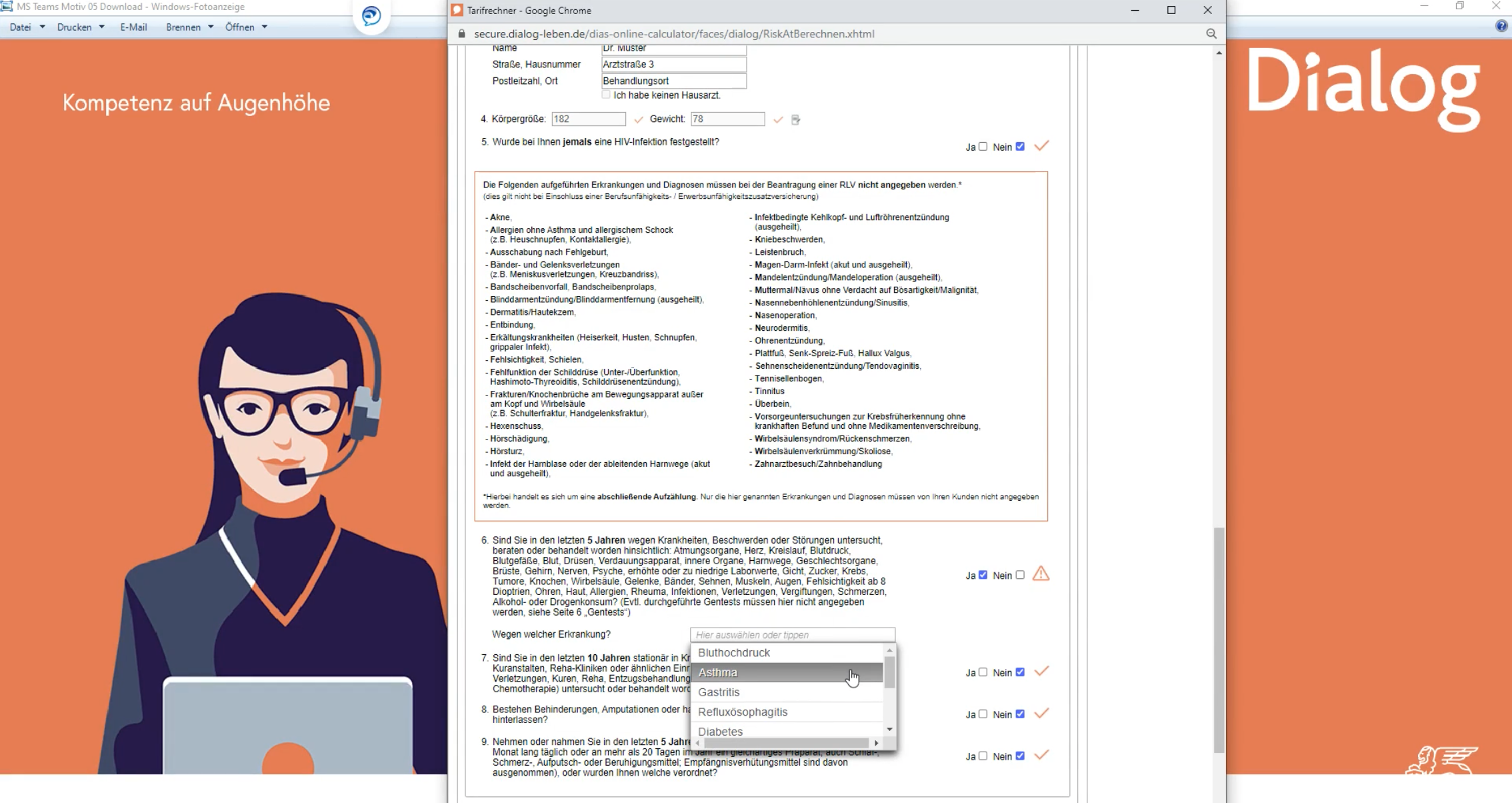1512x803 pixels.
Task: Click the 'Kompetenz auf Augenhöhe' heading text
Action: (x=196, y=103)
